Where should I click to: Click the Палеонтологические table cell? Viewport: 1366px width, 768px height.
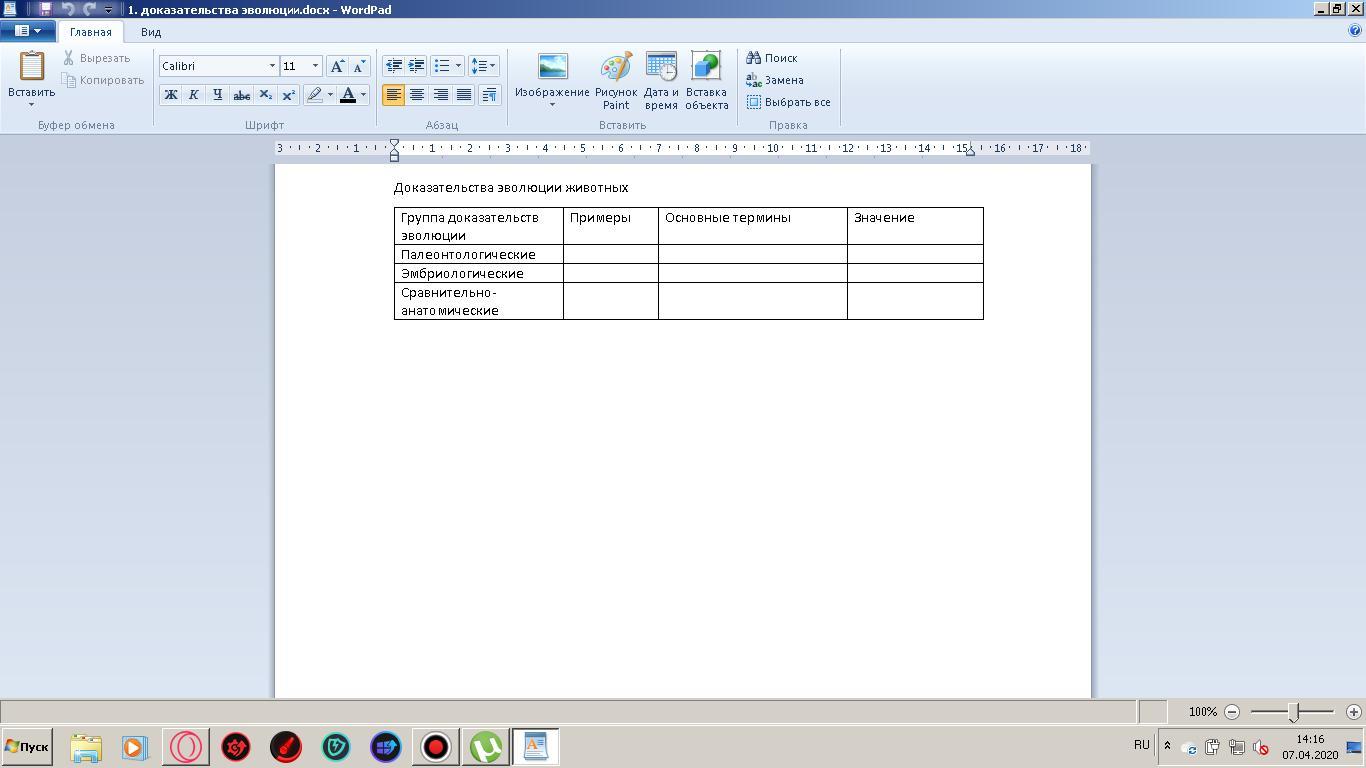(479, 254)
